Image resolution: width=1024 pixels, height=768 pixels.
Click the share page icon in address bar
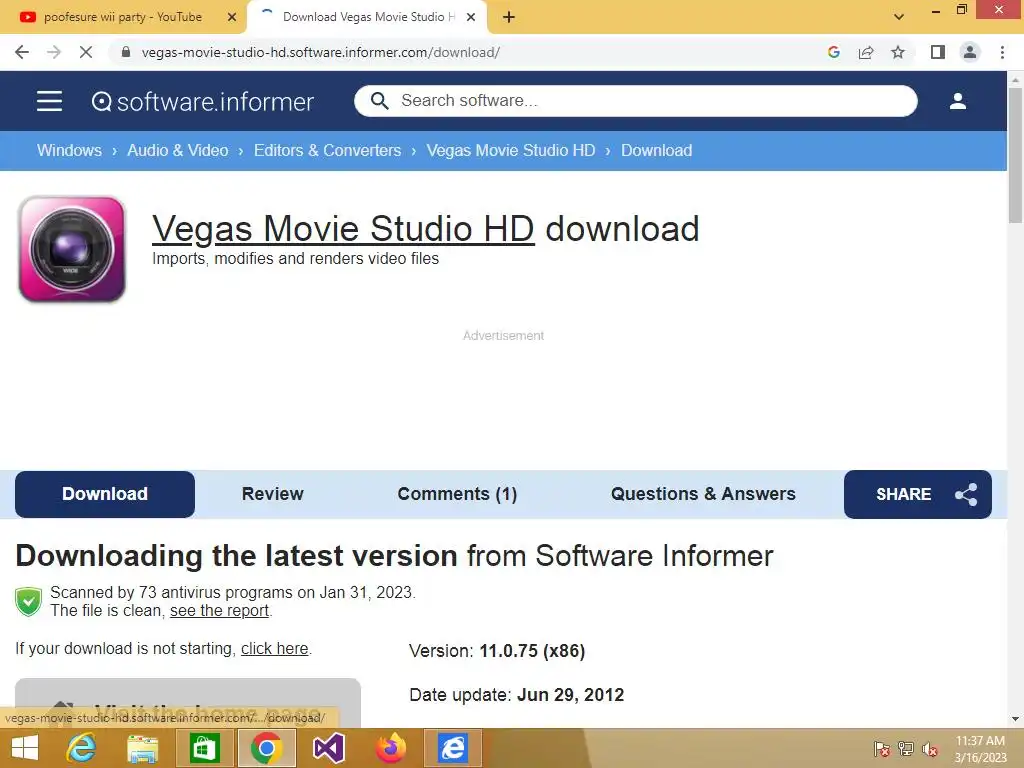866,52
